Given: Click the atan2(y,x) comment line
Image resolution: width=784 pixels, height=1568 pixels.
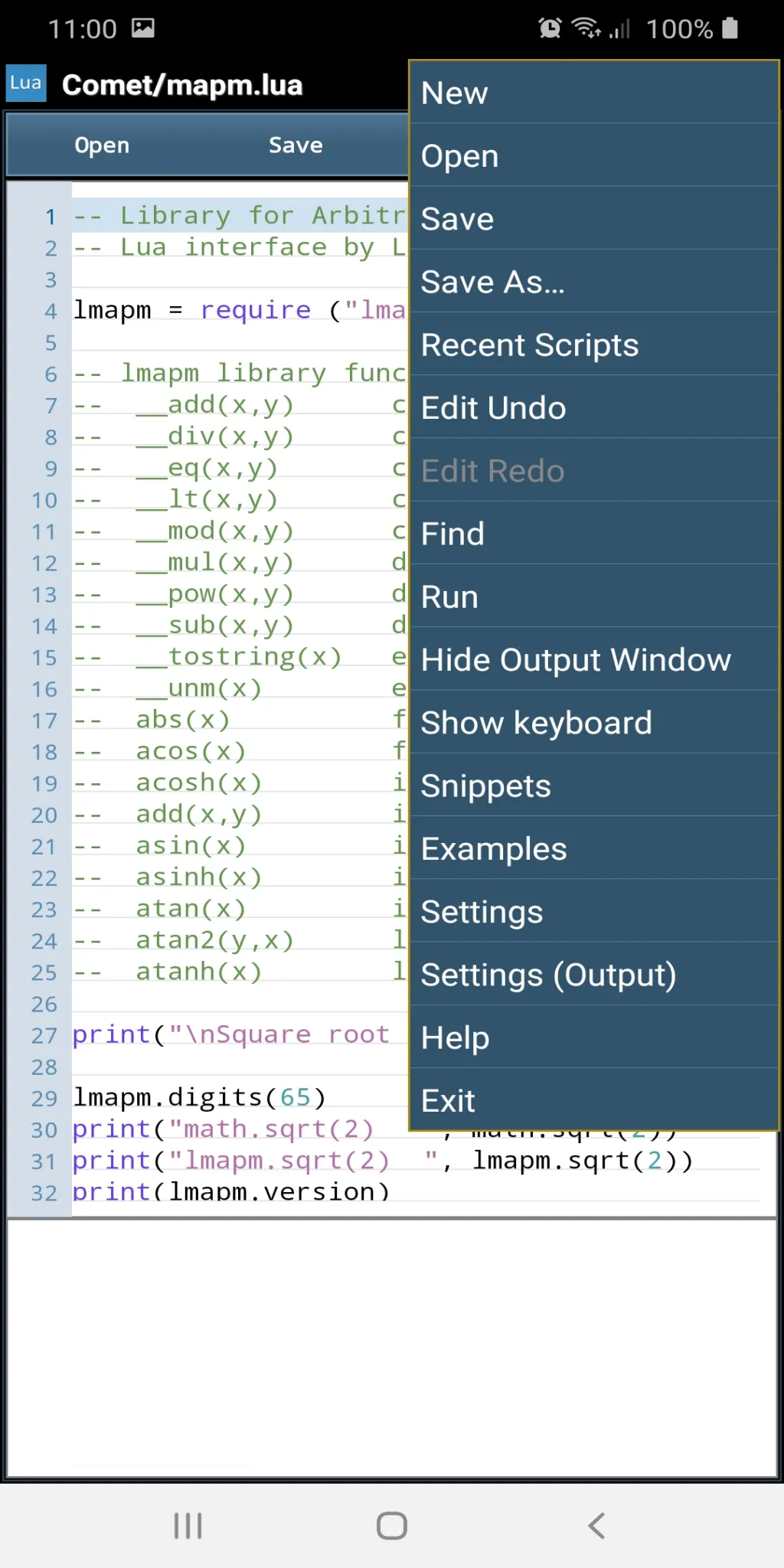Looking at the screenshot, I should 239,940.
